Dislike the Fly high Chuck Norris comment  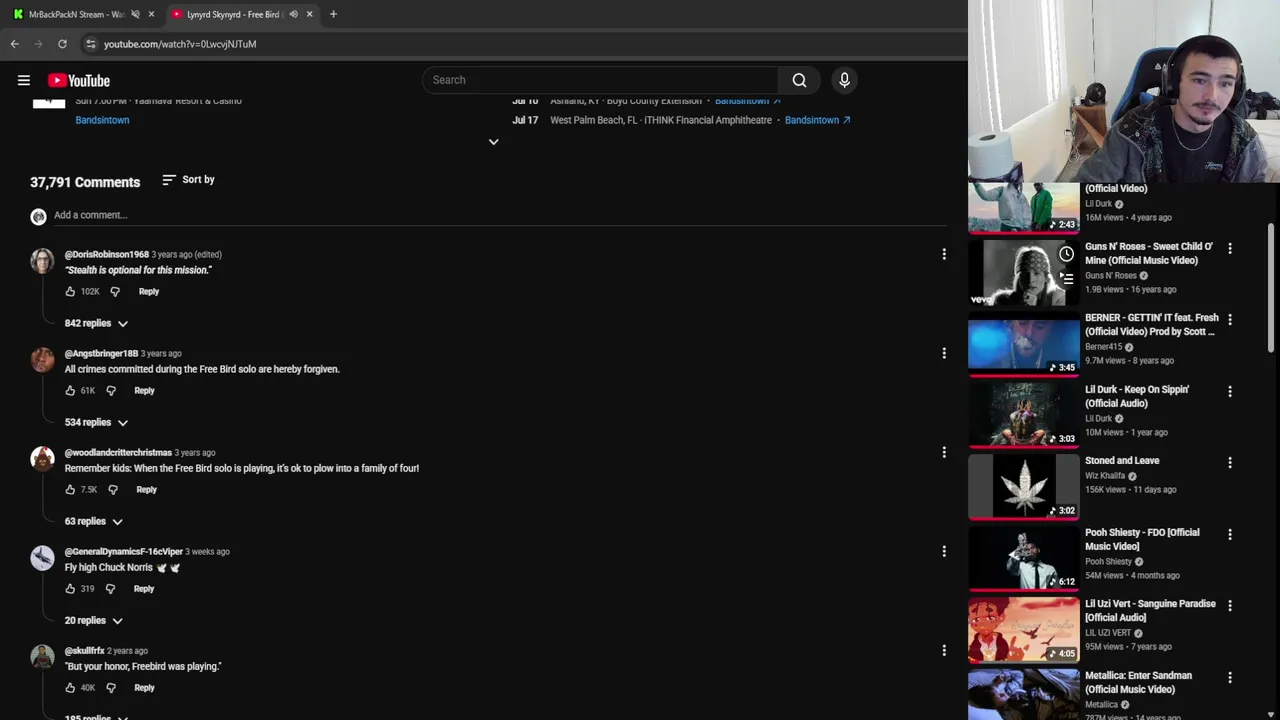(x=110, y=588)
